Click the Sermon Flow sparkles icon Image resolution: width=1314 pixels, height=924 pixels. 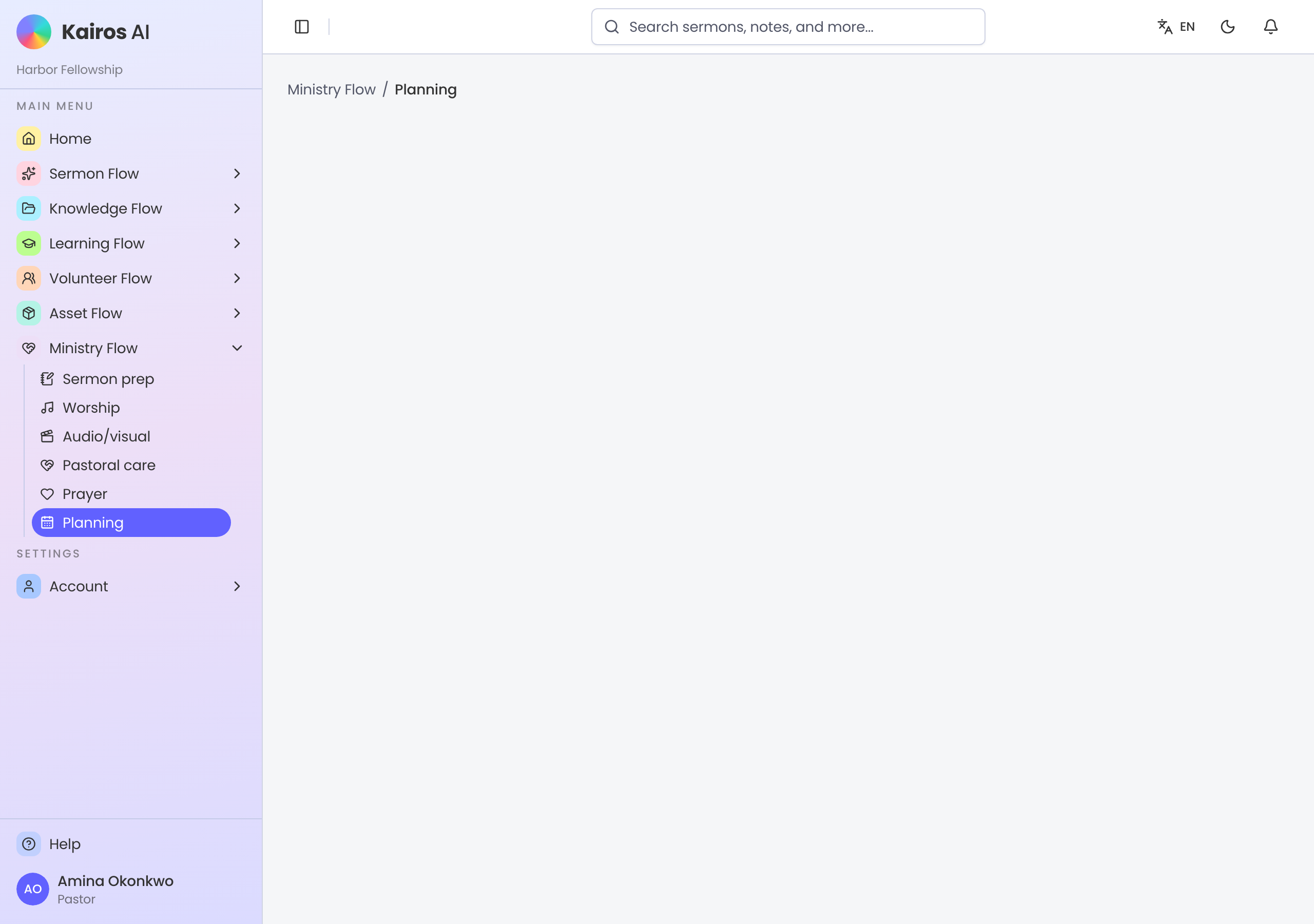pyautogui.click(x=29, y=174)
